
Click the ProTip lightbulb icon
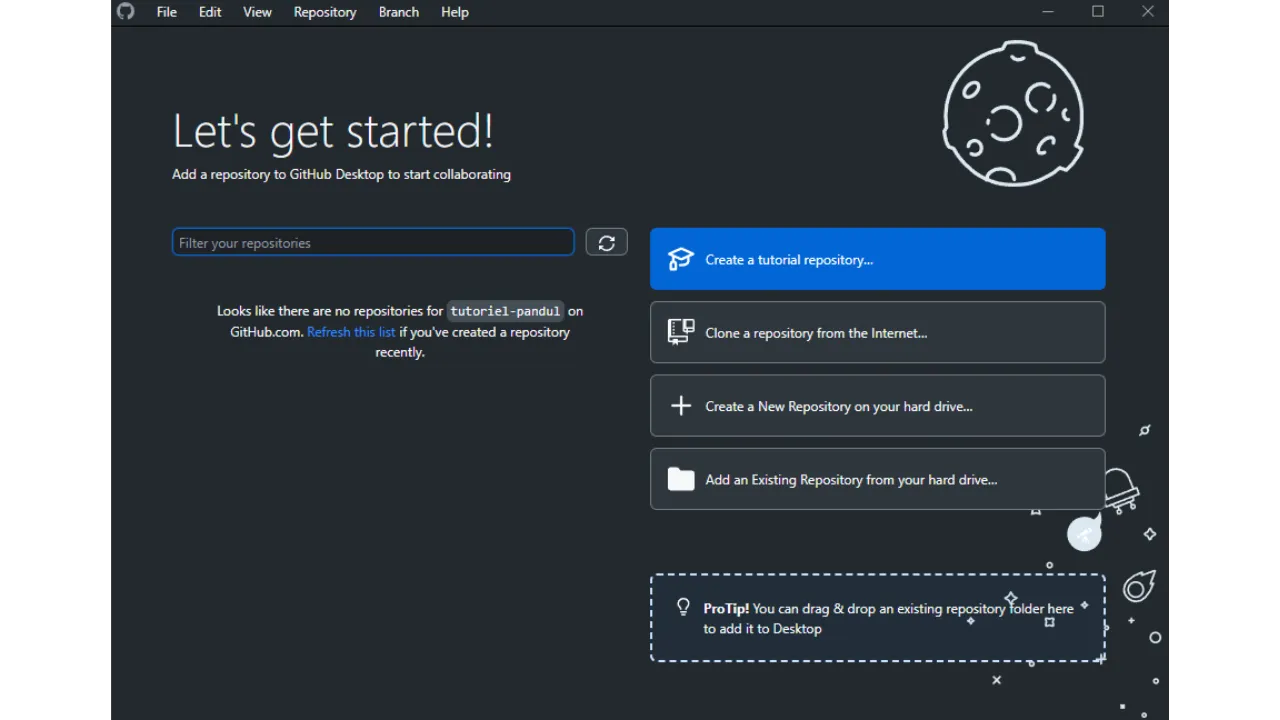[x=684, y=607]
